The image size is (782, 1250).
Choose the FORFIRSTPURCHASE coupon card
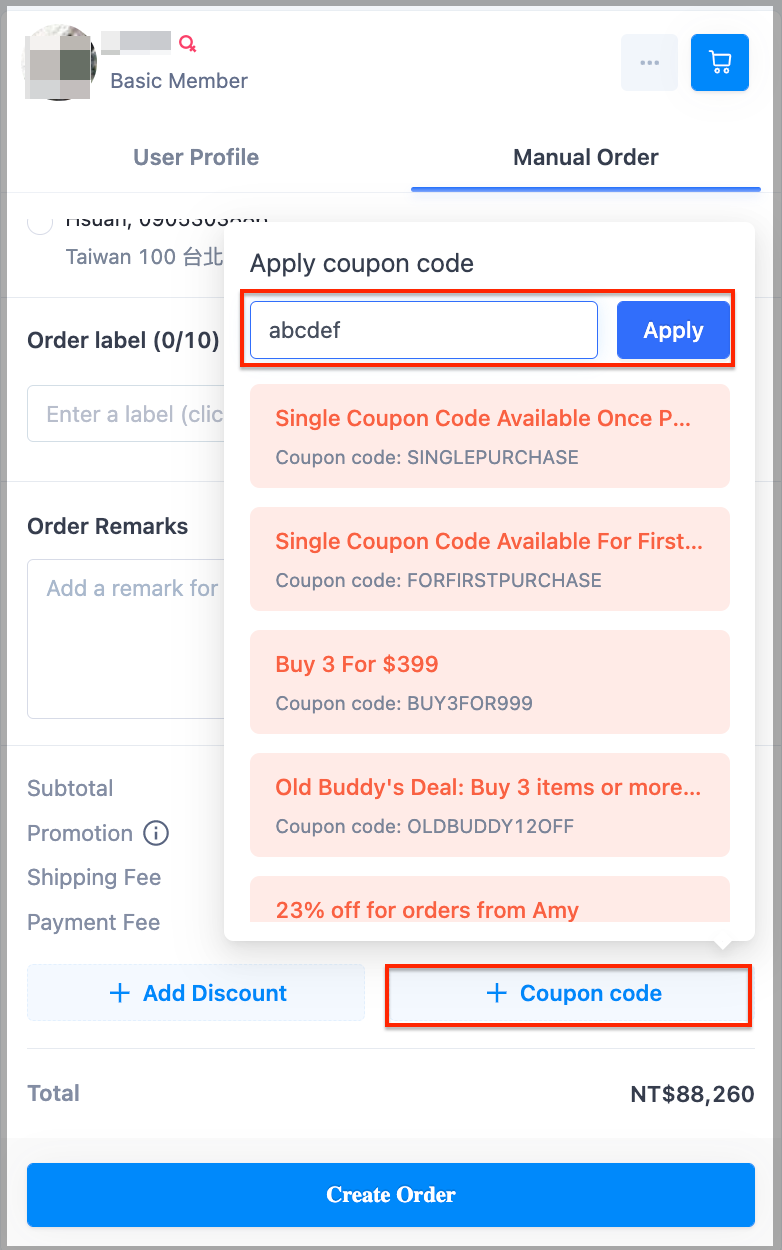(490, 559)
